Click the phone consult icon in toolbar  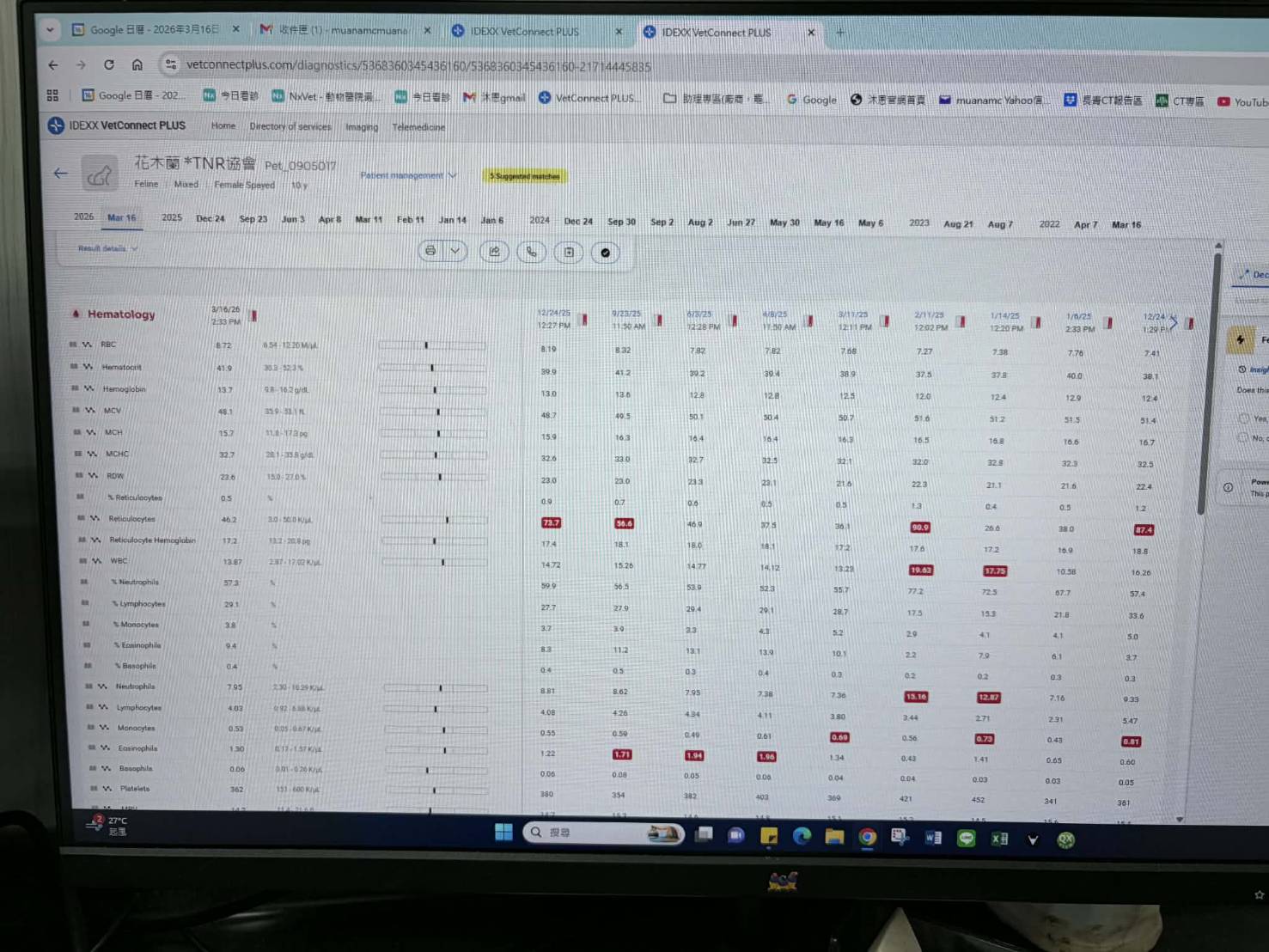click(532, 252)
